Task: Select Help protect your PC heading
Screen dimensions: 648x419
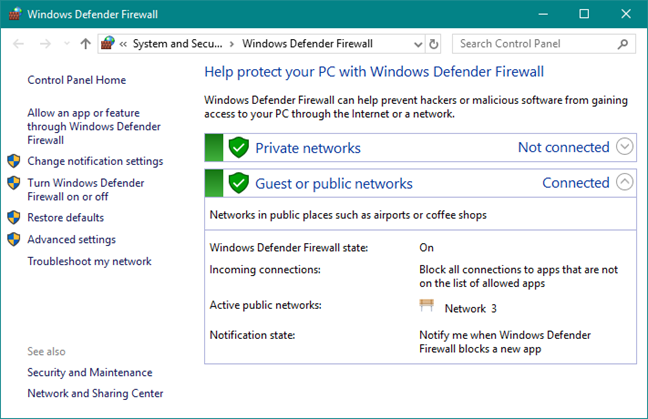Action: (374, 72)
